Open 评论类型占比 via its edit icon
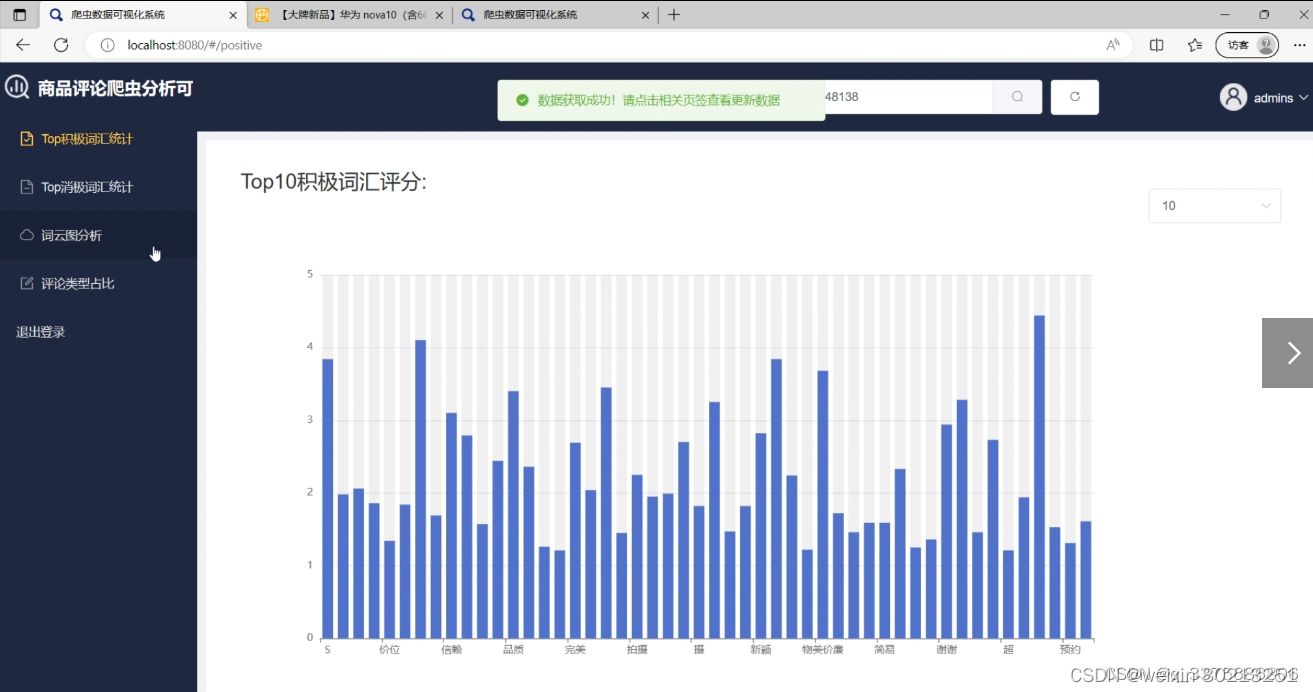Image resolution: width=1313 pixels, height=692 pixels. [x=26, y=283]
